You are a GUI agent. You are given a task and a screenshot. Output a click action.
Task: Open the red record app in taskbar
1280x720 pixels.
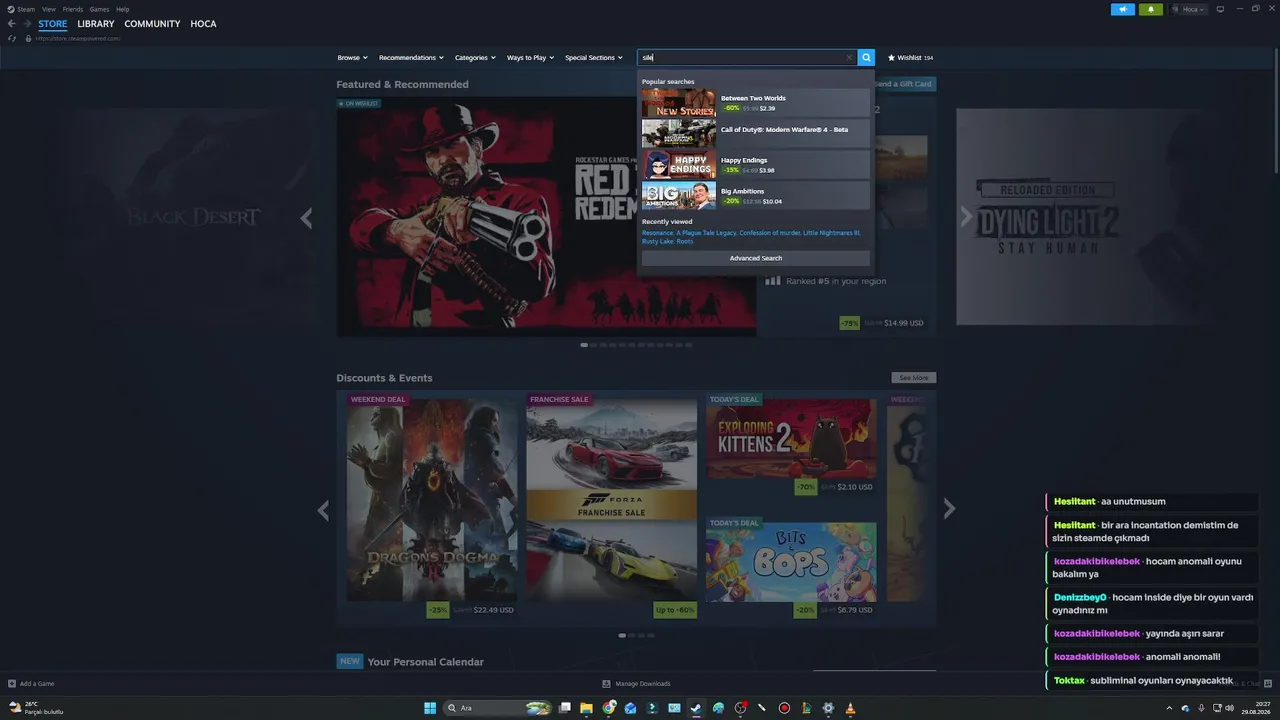click(x=784, y=708)
